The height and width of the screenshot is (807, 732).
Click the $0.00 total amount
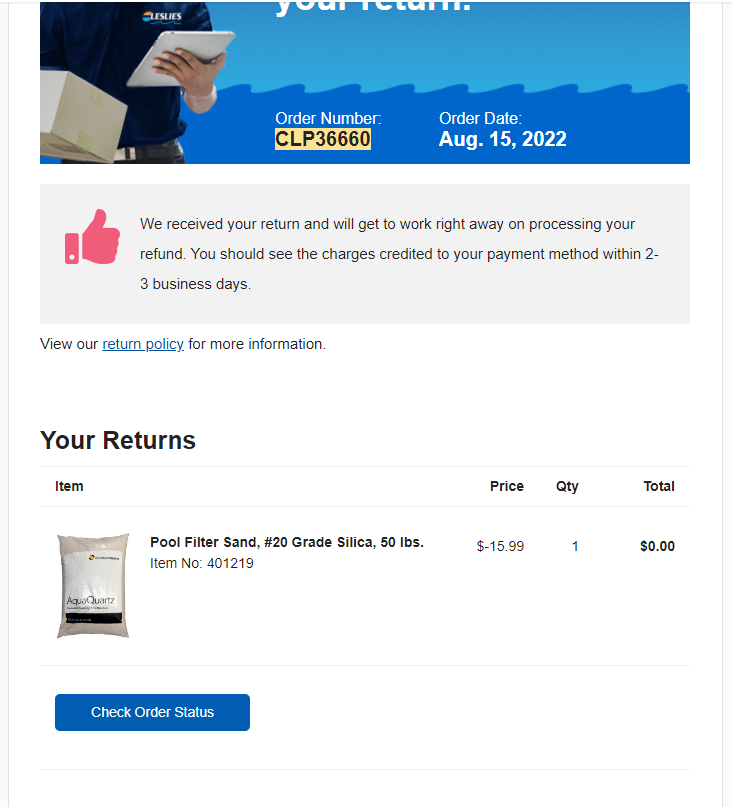click(x=657, y=547)
